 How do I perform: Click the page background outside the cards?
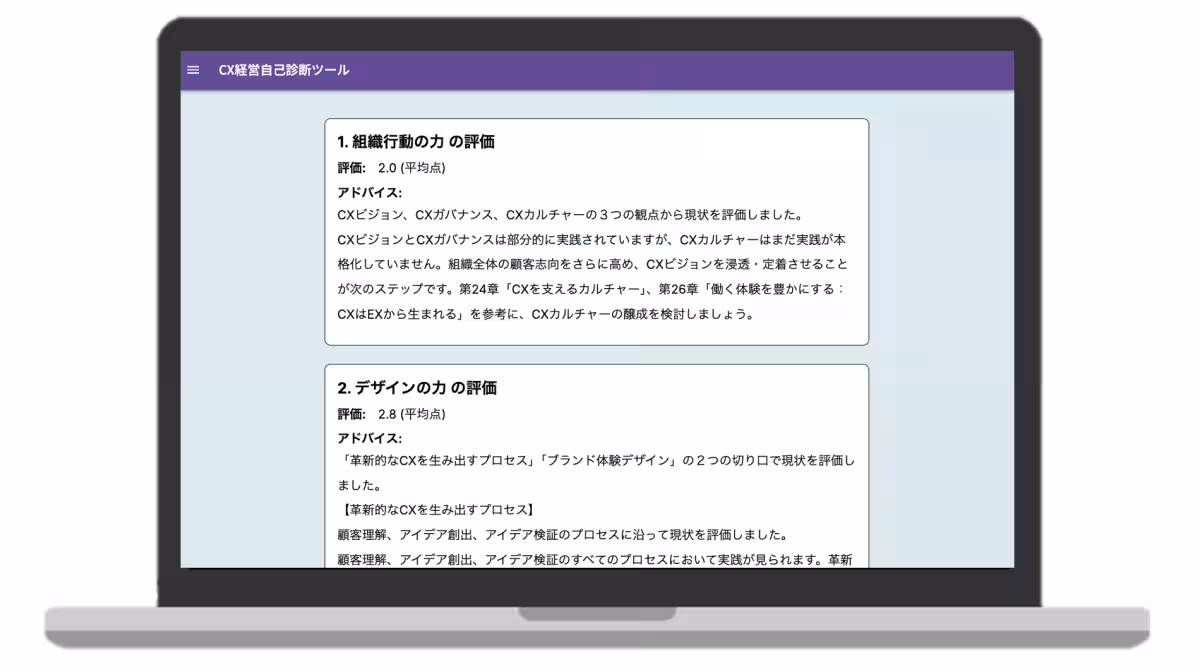coord(250,300)
